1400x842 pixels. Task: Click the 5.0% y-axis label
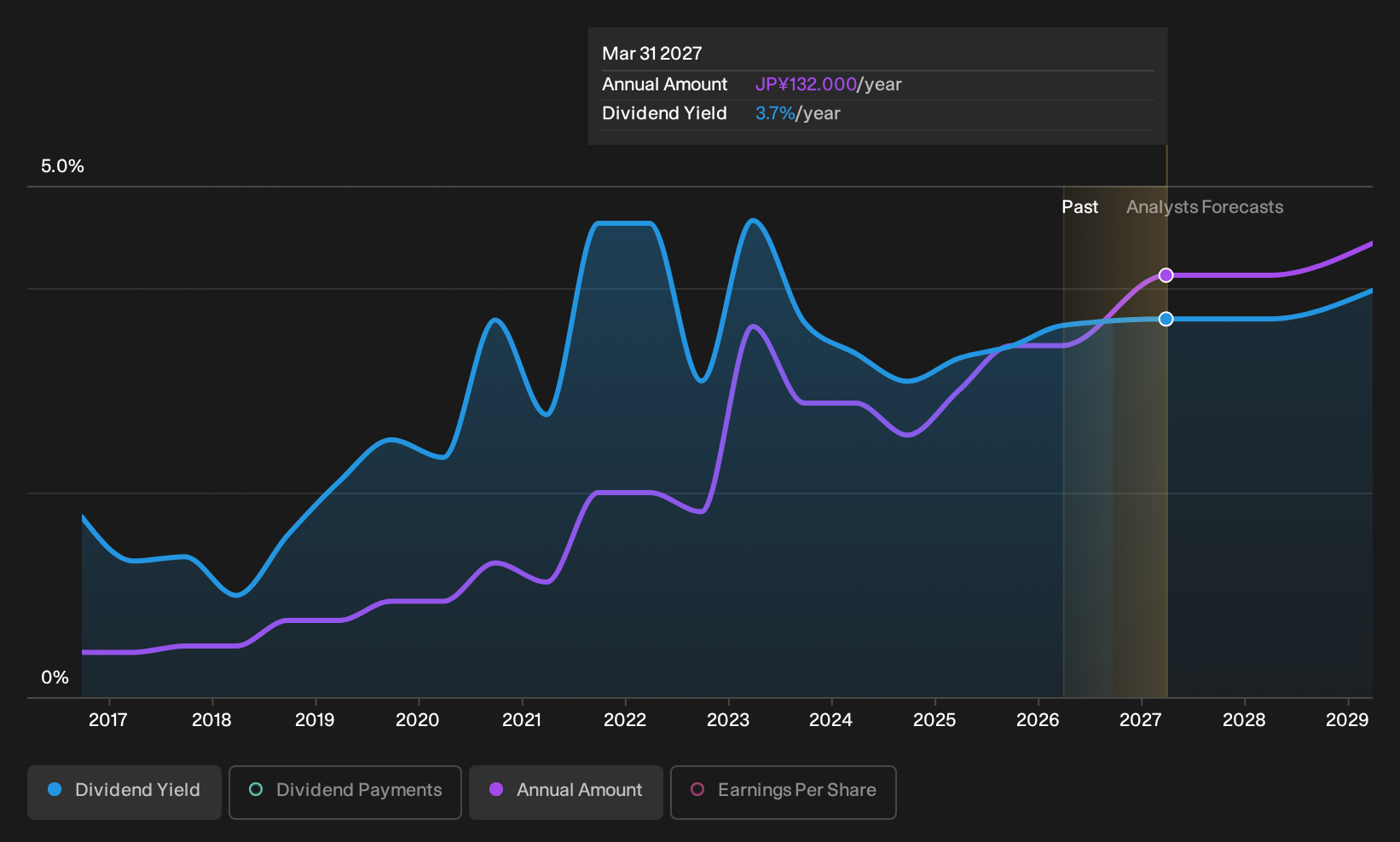pyautogui.click(x=62, y=166)
